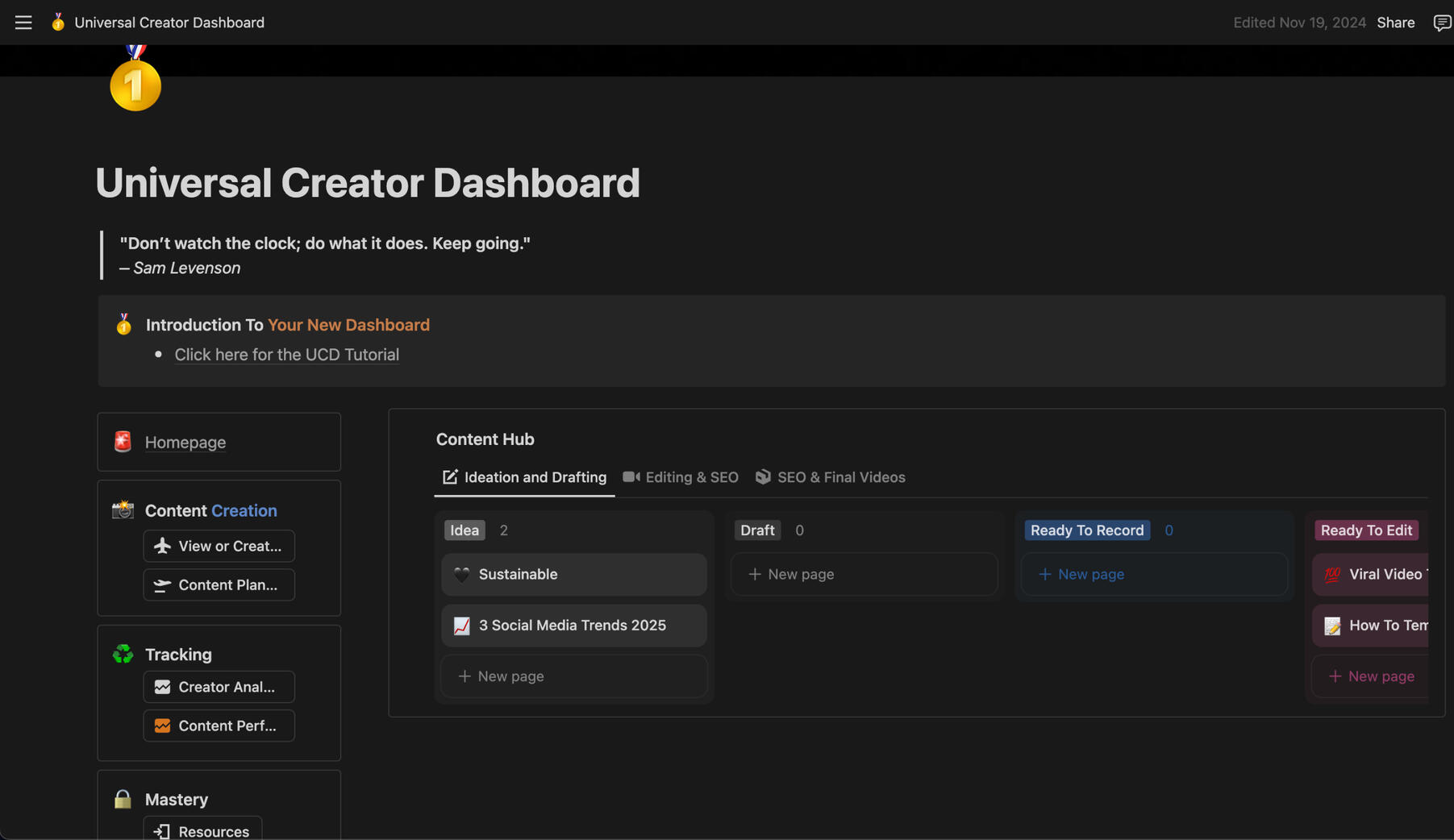Open the Homepage link
Screen dimensions: 1454x840
click(x=185, y=442)
